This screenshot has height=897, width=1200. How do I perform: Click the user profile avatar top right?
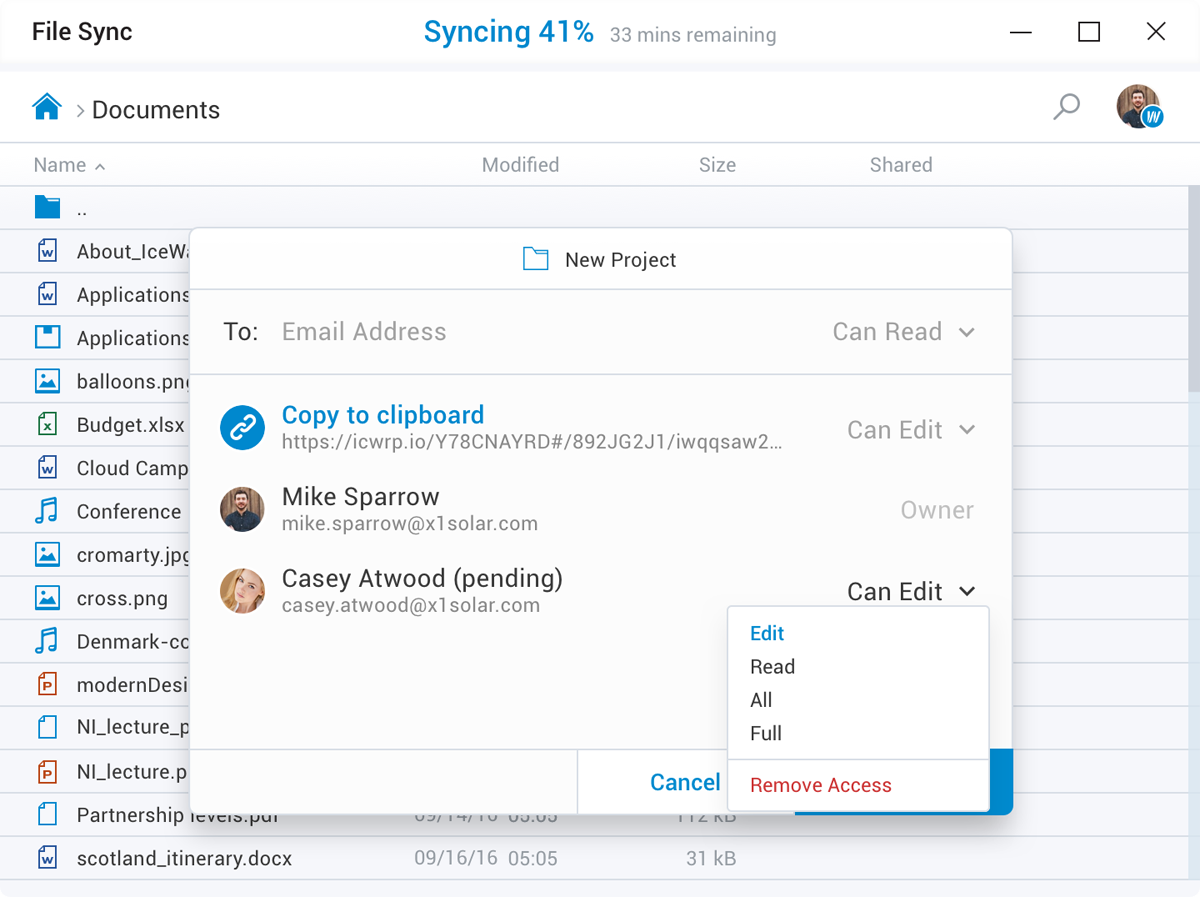1138,106
